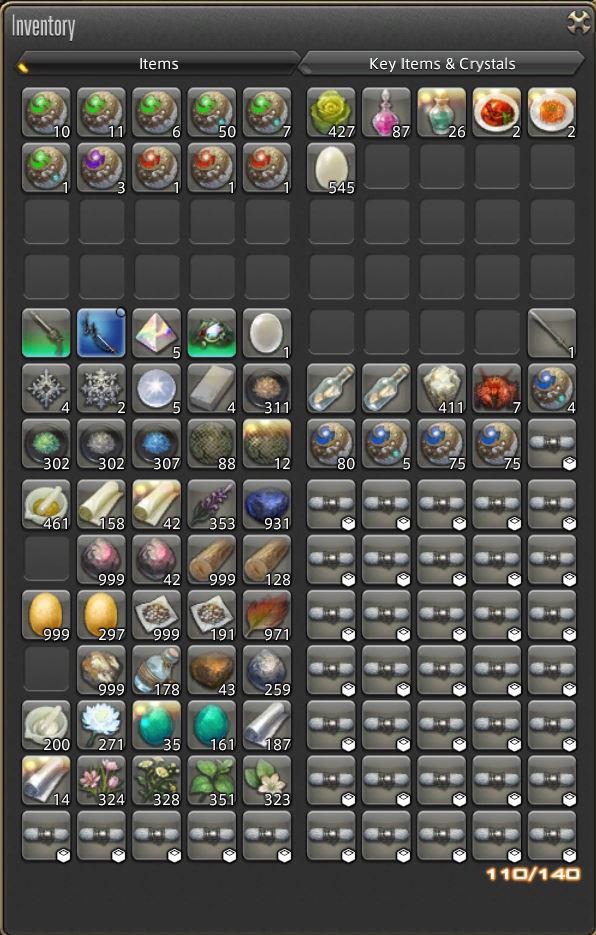
Task: Select the cabbage stack of 427
Action: click(331, 113)
